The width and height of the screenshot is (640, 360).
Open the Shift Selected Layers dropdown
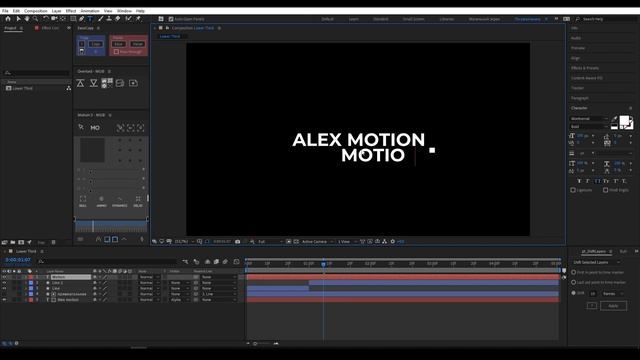pos(596,262)
